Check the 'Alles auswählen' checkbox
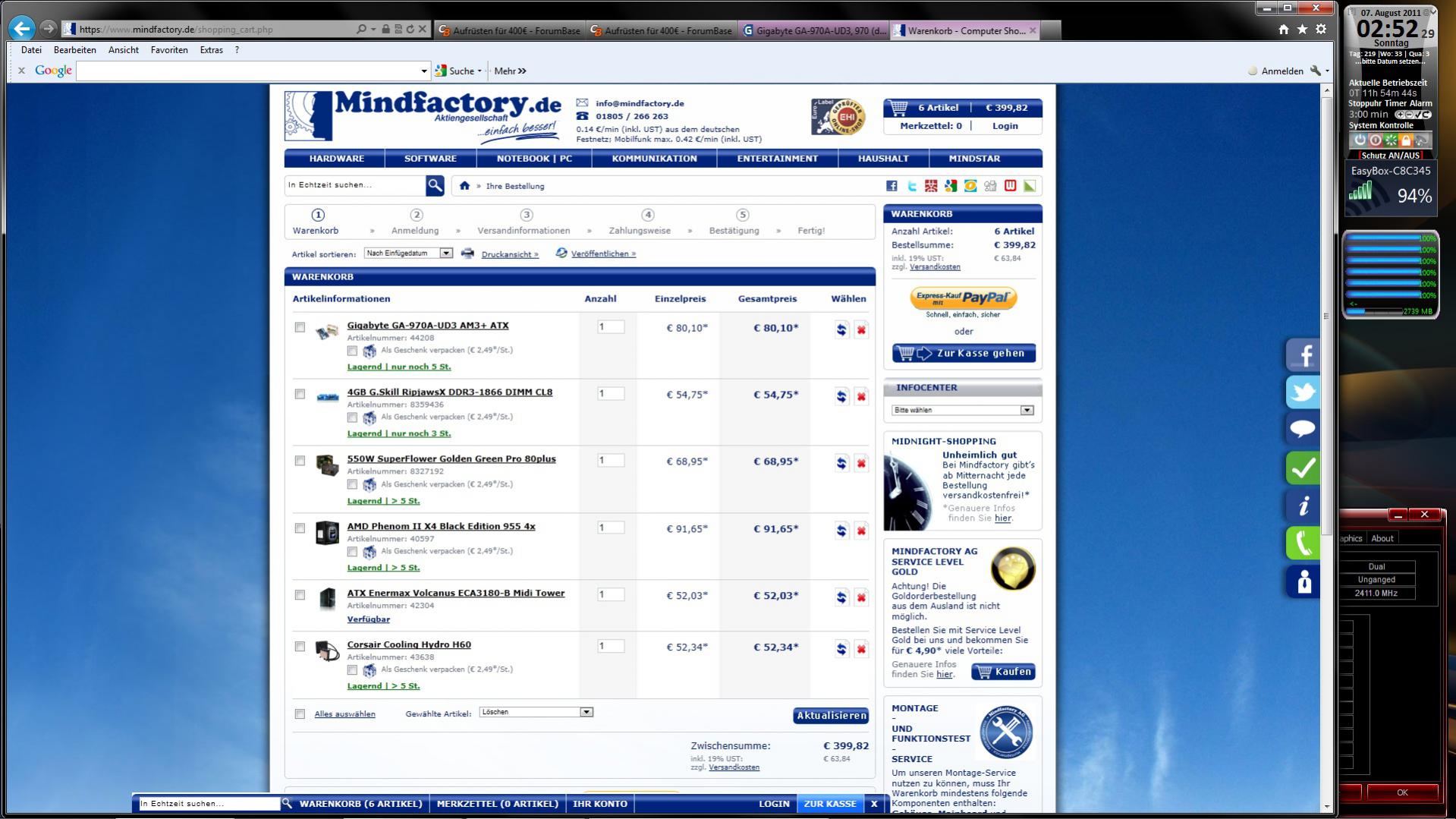 (x=300, y=714)
